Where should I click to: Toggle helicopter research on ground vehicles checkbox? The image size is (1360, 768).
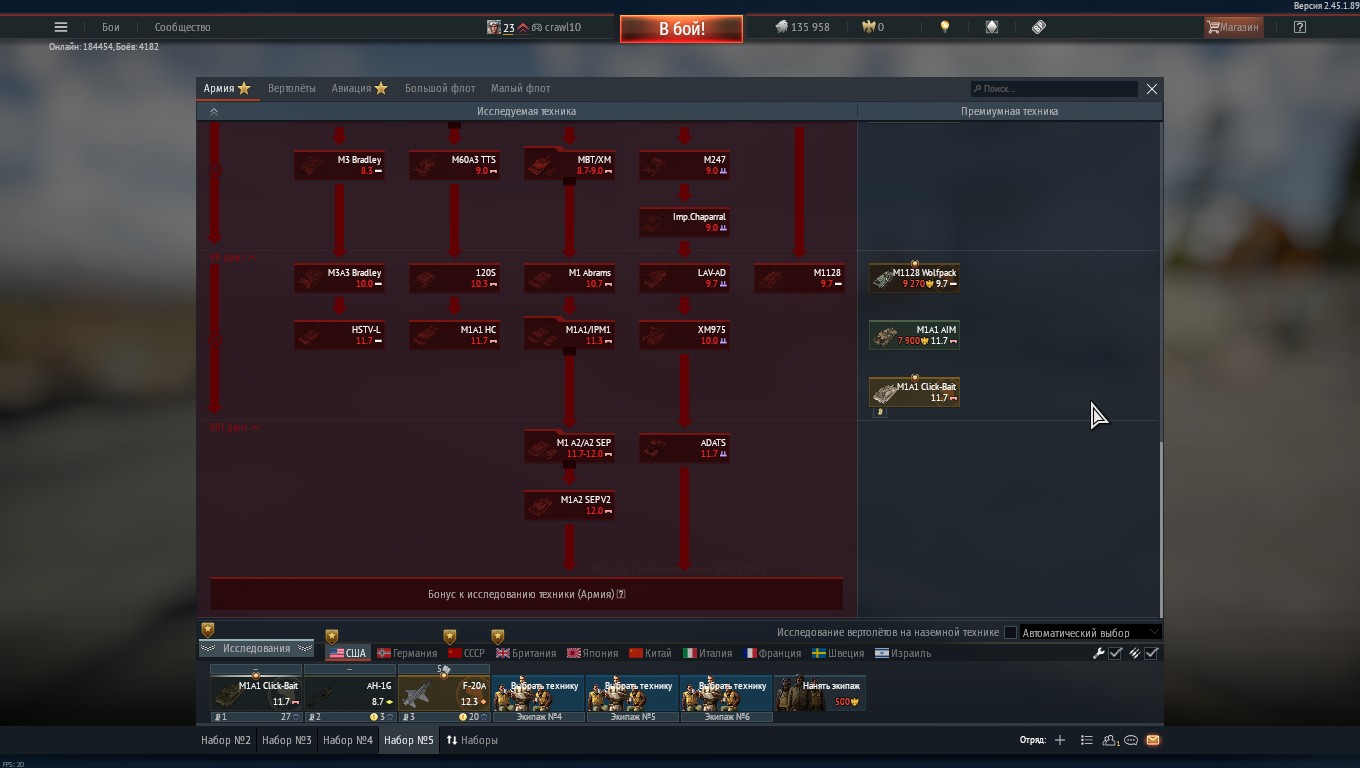1010,632
